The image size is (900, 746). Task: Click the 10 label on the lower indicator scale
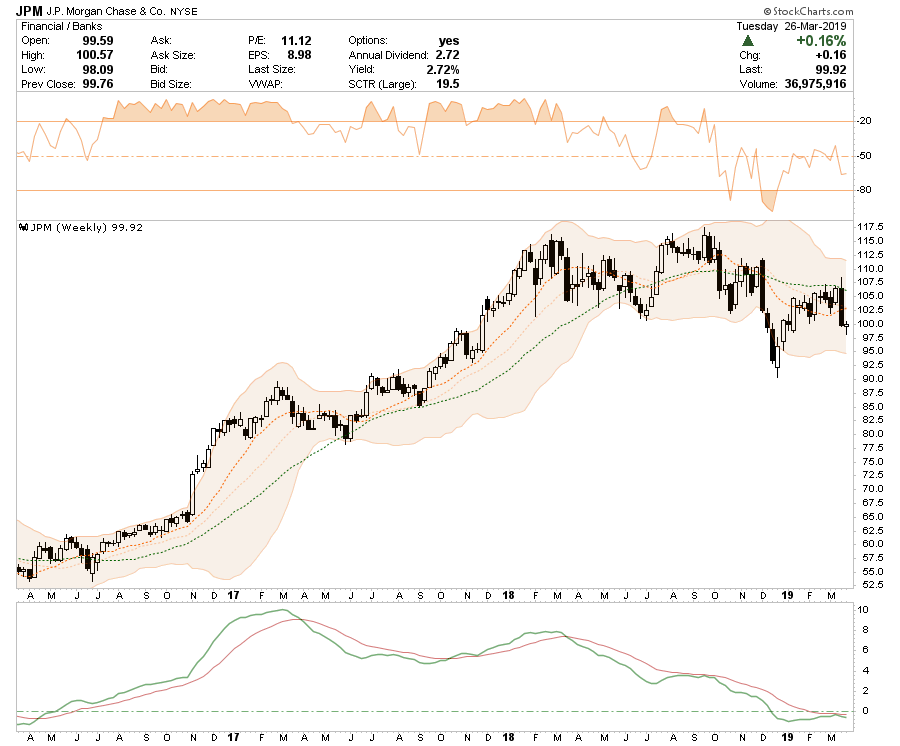point(863,609)
